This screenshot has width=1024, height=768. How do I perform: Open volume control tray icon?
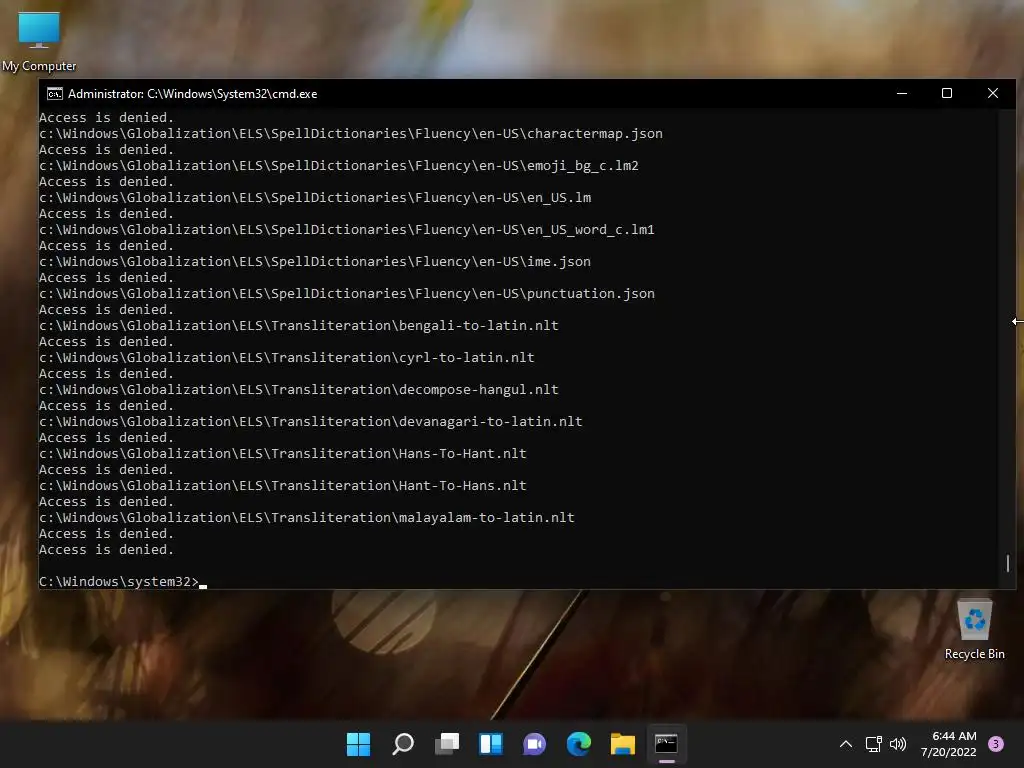[898, 744]
